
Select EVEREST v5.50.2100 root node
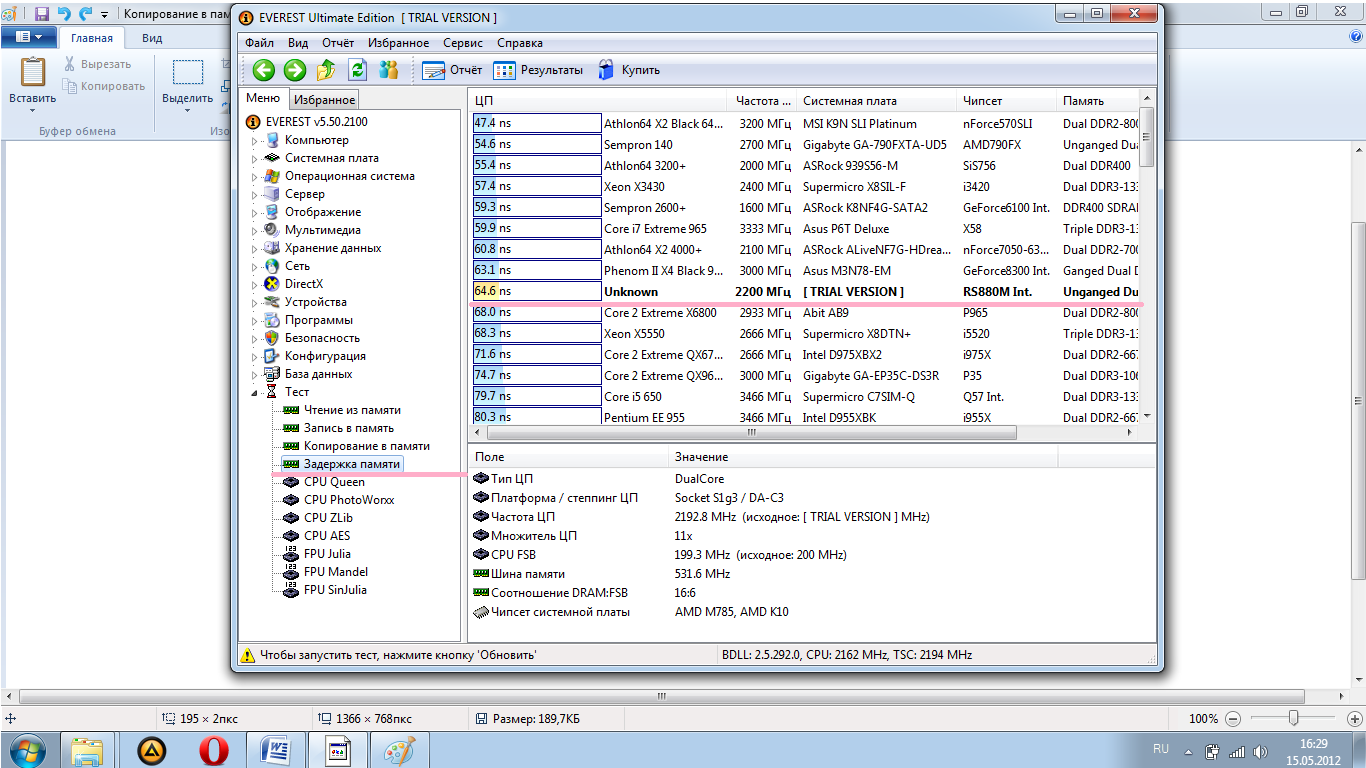tap(316, 122)
